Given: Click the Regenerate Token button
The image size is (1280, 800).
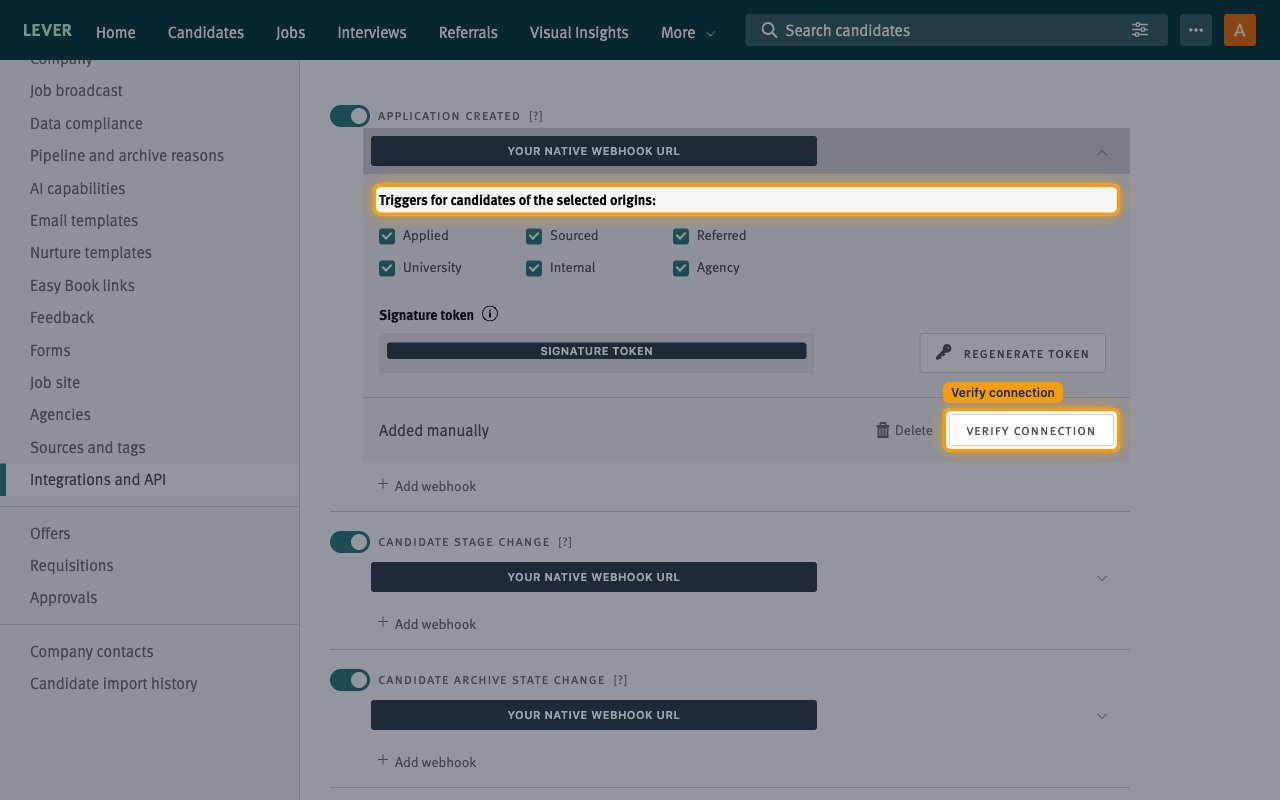Looking at the screenshot, I should (x=1013, y=353).
